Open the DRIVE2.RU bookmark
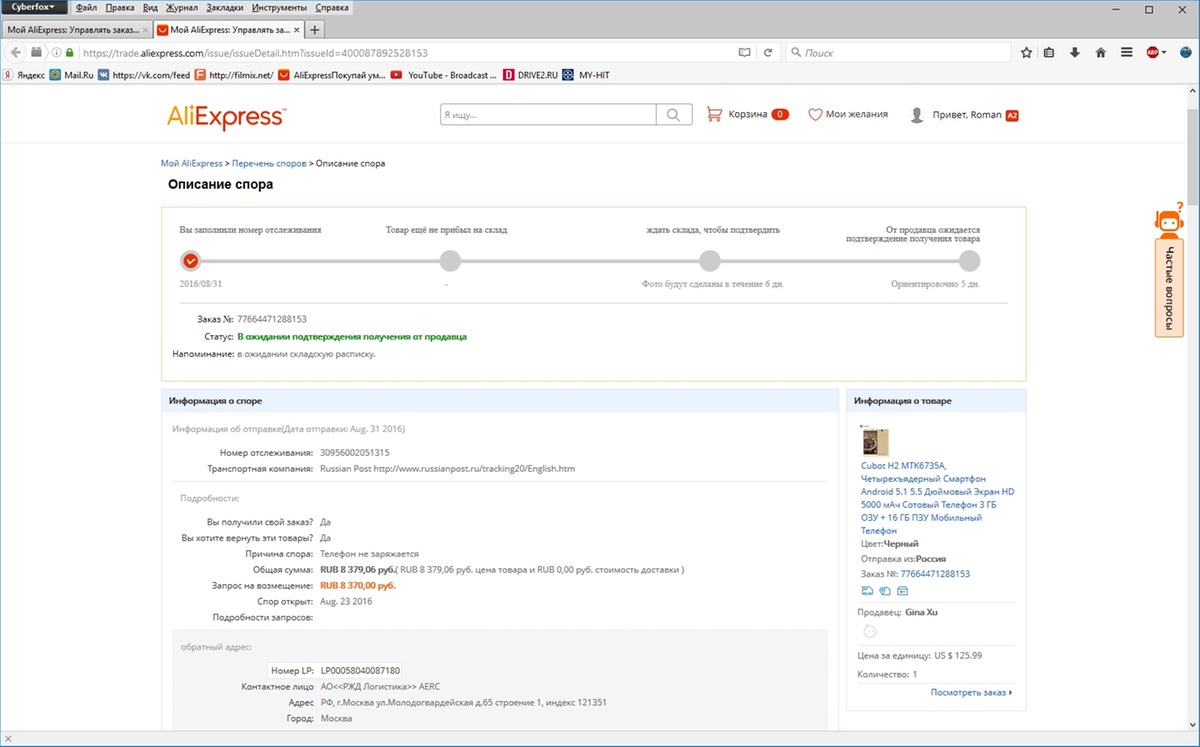The height and width of the screenshot is (747, 1200). click(530, 75)
